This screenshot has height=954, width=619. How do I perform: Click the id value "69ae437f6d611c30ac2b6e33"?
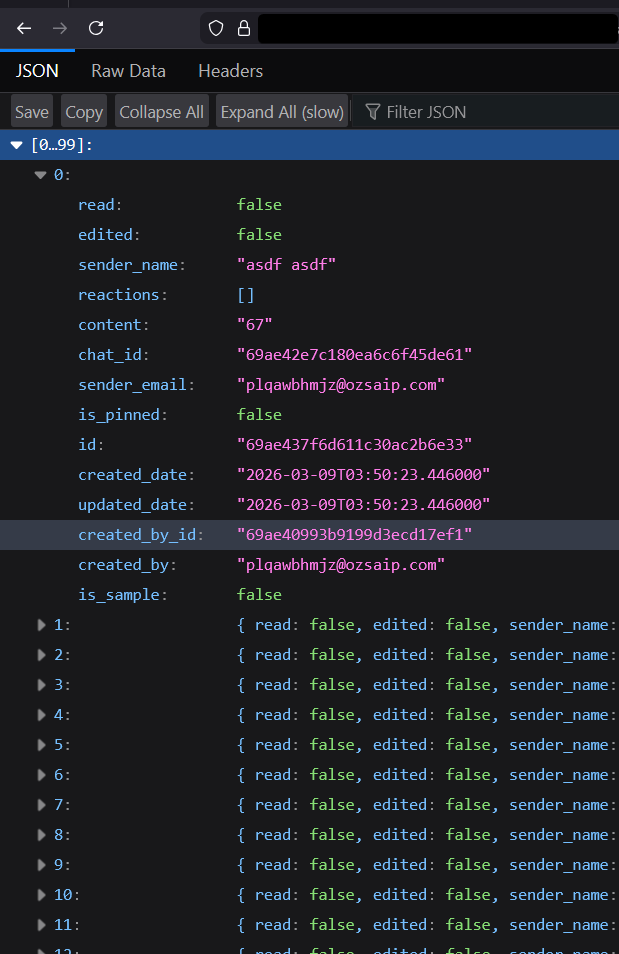coord(354,445)
